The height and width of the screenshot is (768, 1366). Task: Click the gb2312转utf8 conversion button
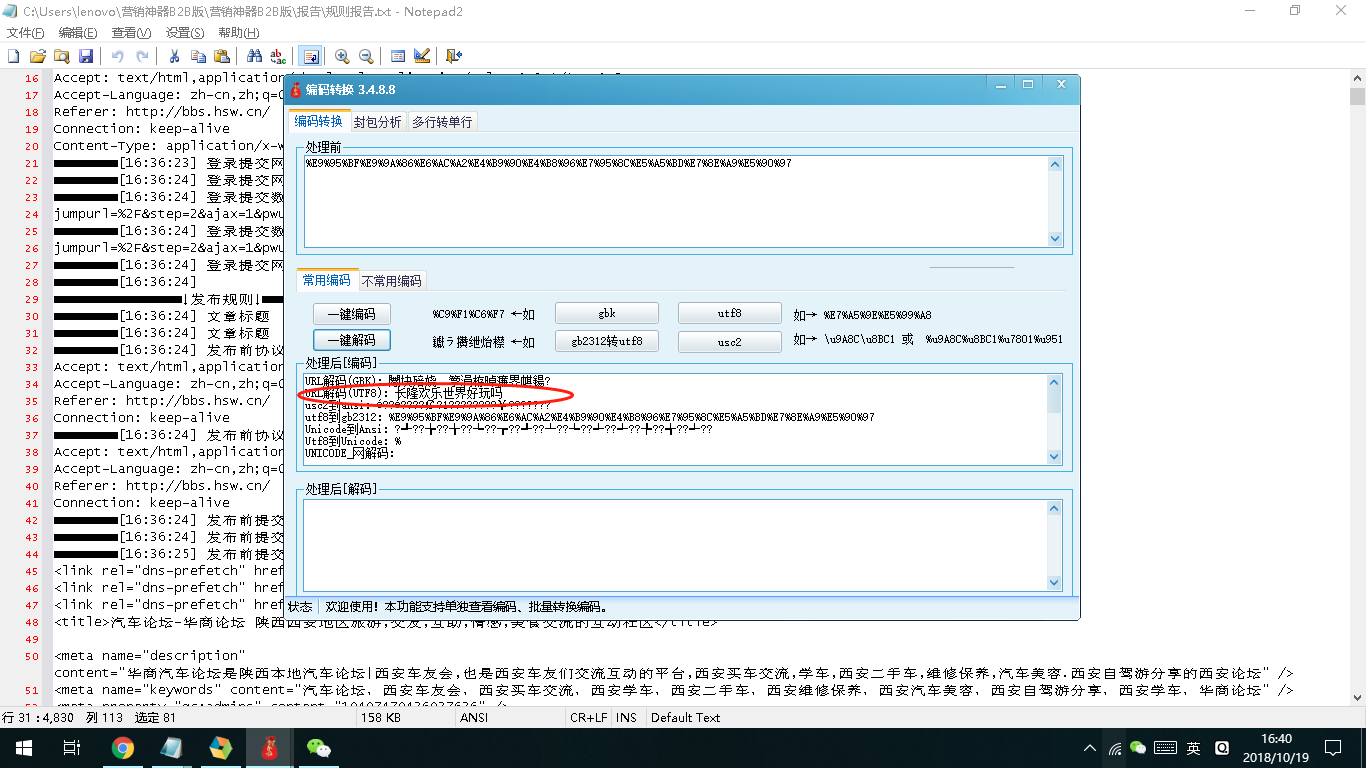tap(606, 340)
